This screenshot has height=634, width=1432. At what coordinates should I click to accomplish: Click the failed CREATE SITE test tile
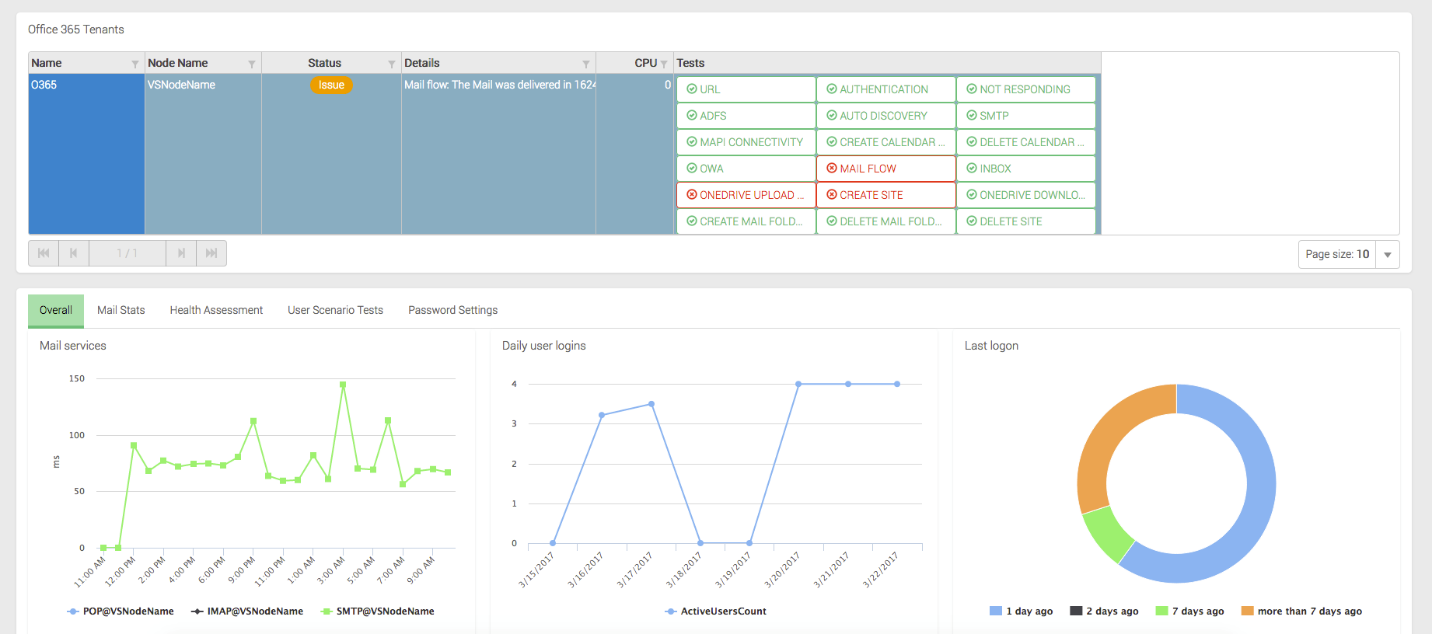pyautogui.click(x=886, y=195)
